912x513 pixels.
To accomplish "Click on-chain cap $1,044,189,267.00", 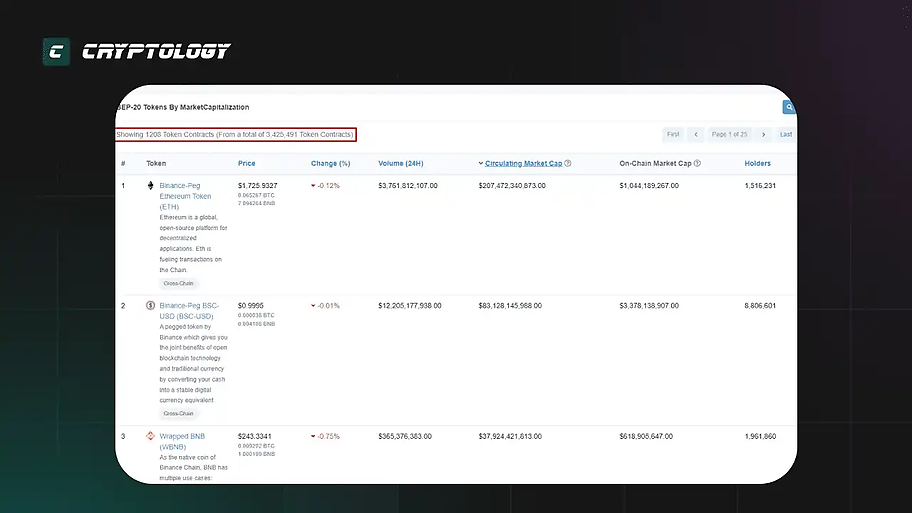I will (x=649, y=186).
